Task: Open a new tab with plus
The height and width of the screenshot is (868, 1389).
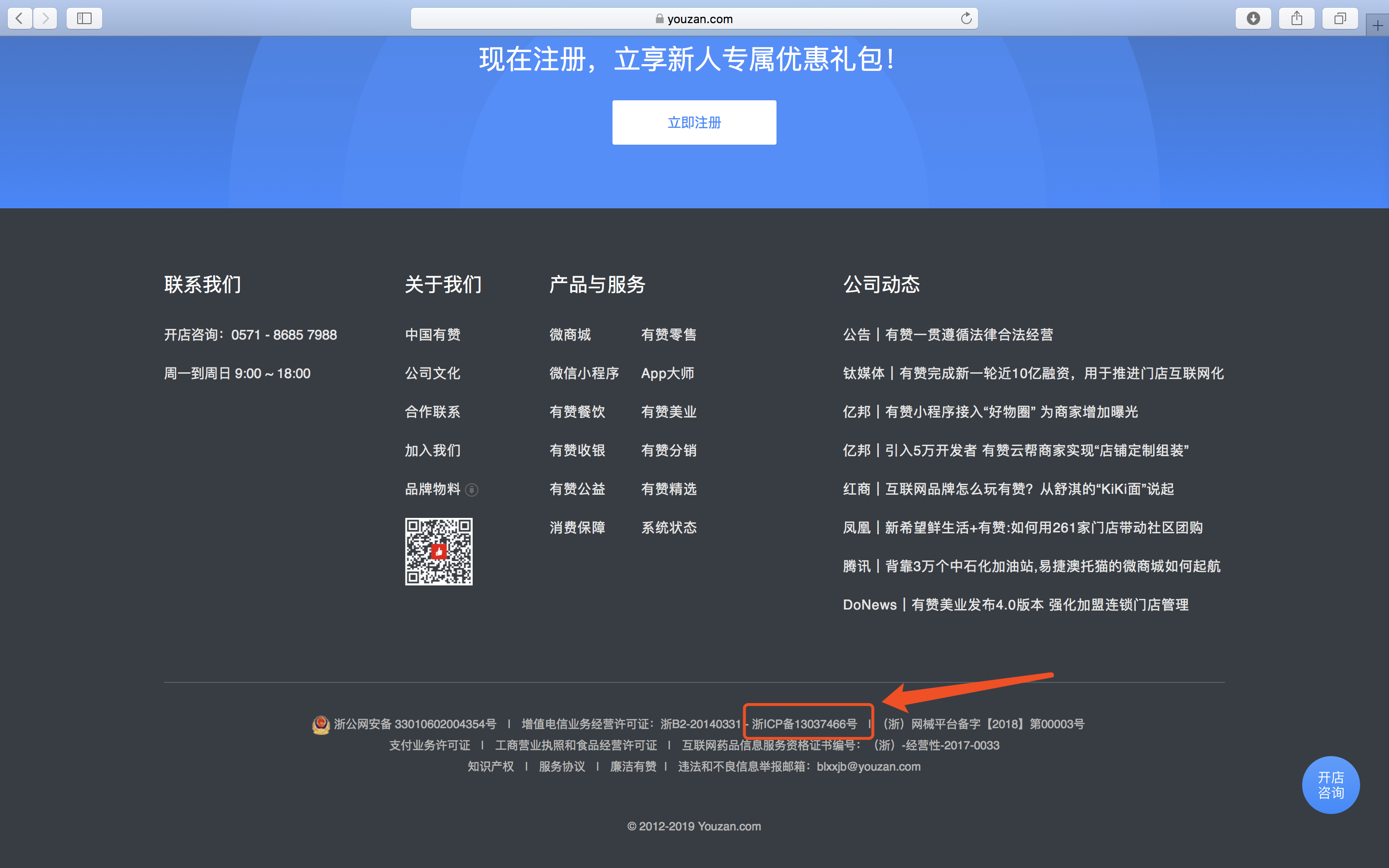Action: tap(1377, 26)
